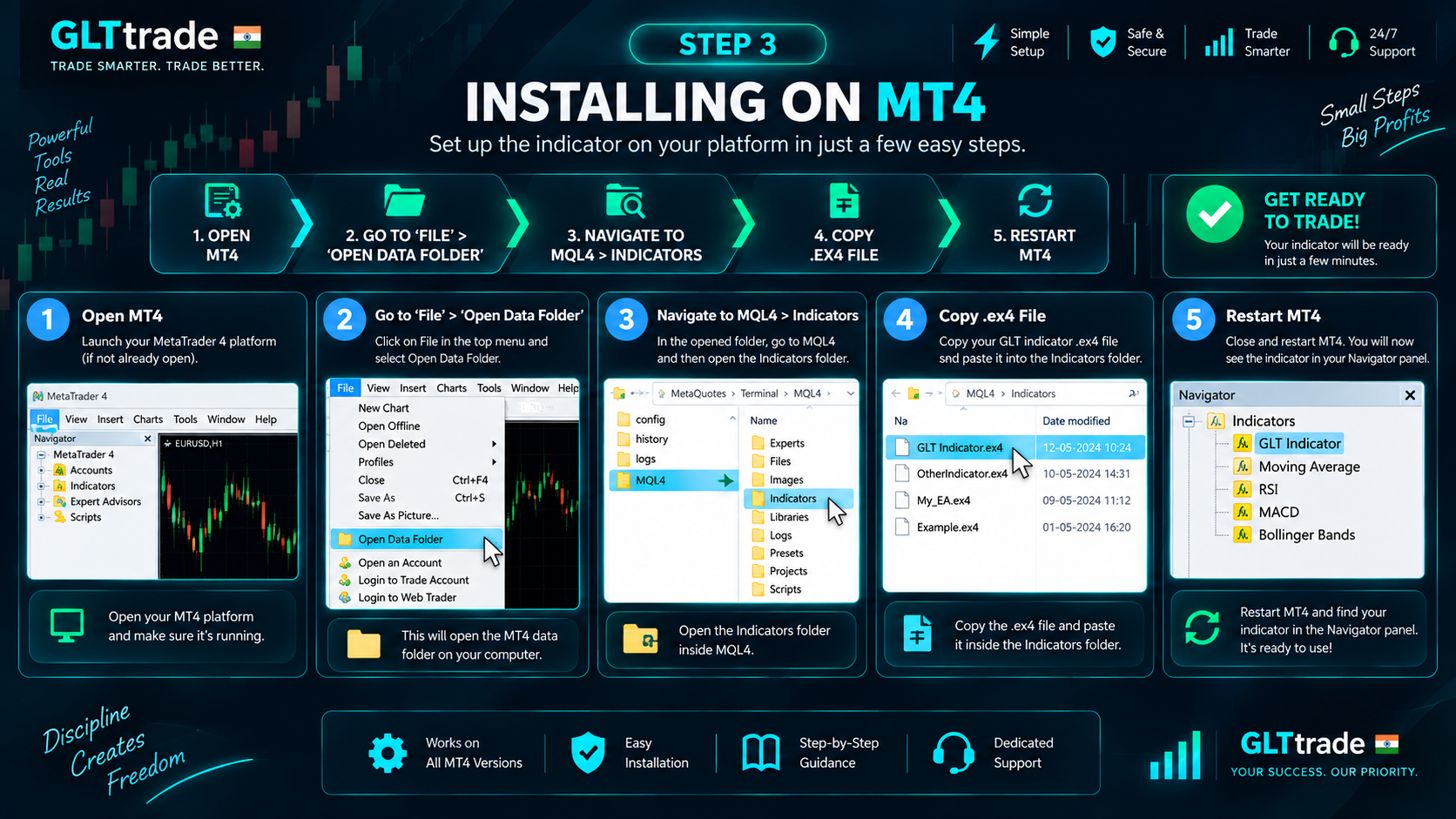
Task: Open the Tools menu in the MetaTrader 4 window
Action: [185, 420]
